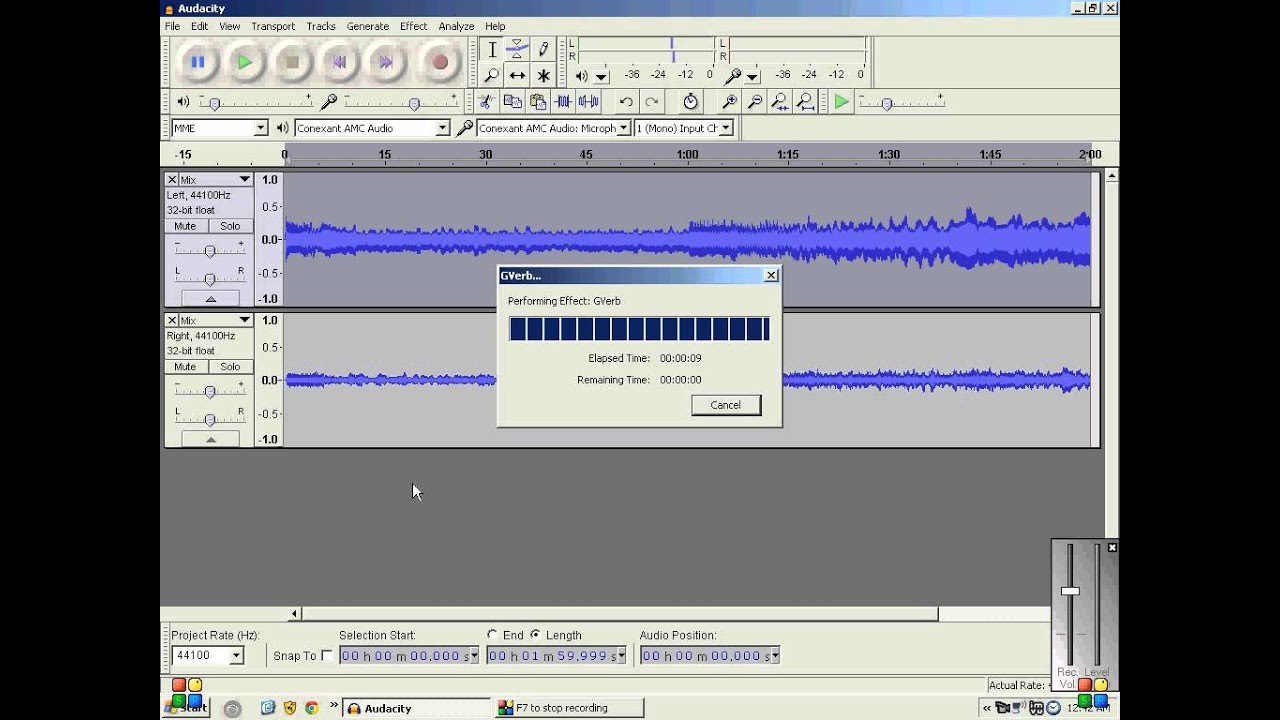The height and width of the screenshot is (720, 1280).
Task: Click Audacity taskbar button
Action: [417, 708]
